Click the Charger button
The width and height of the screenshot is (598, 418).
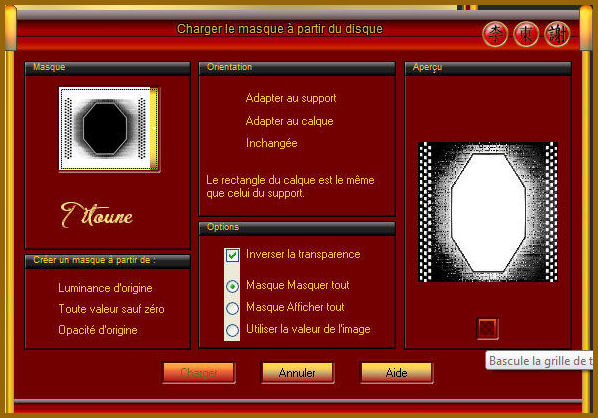pos(199,372)
